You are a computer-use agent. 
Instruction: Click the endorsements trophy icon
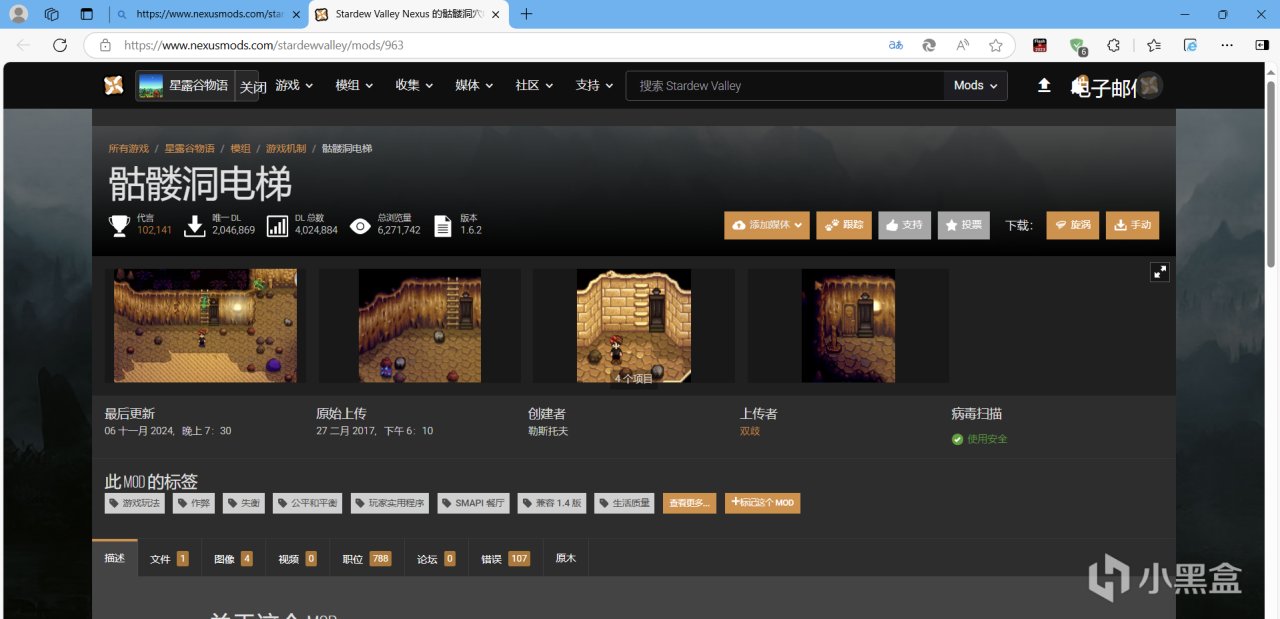pos(119,225)
